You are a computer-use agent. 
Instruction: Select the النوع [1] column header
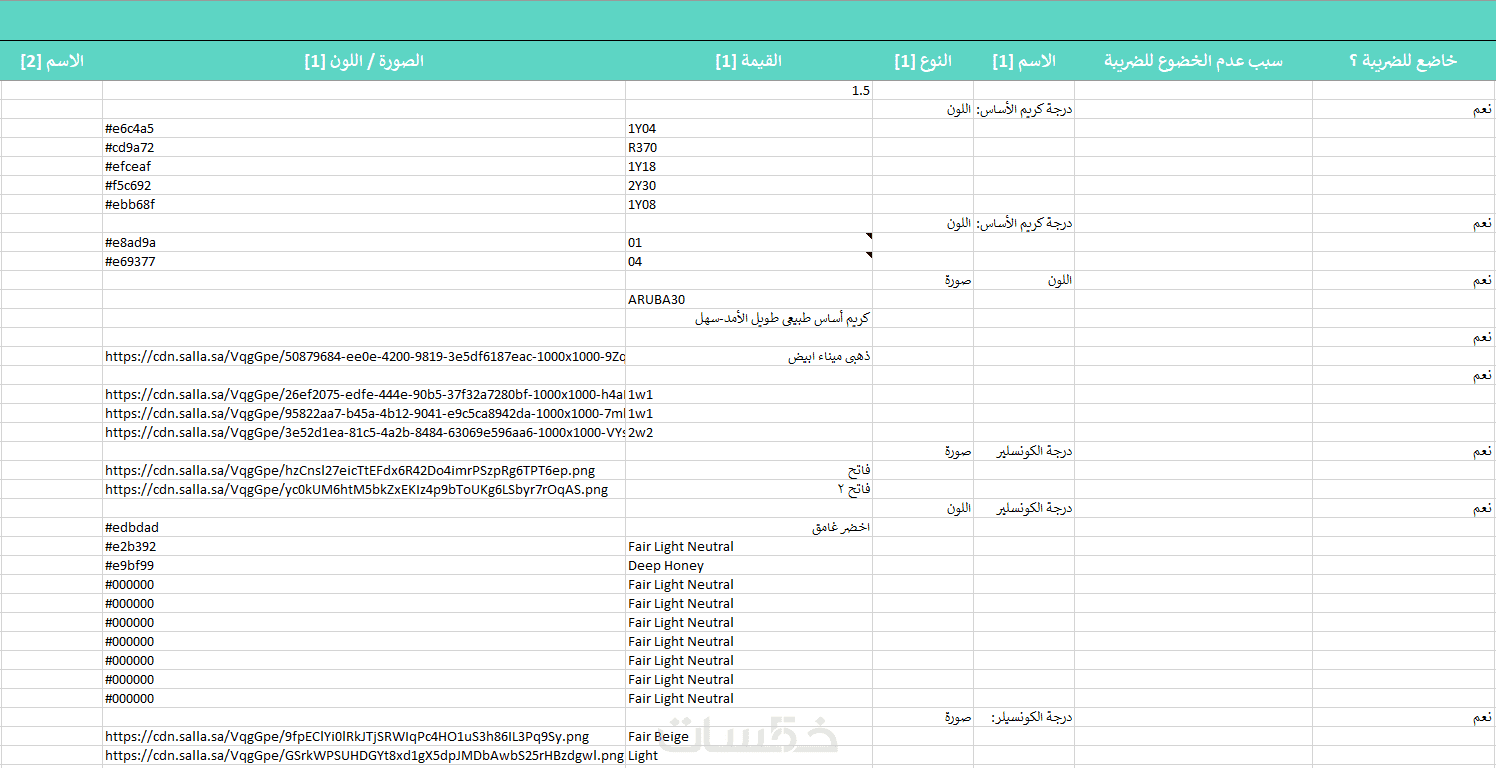pyautogui.click(x=923, y=61)
